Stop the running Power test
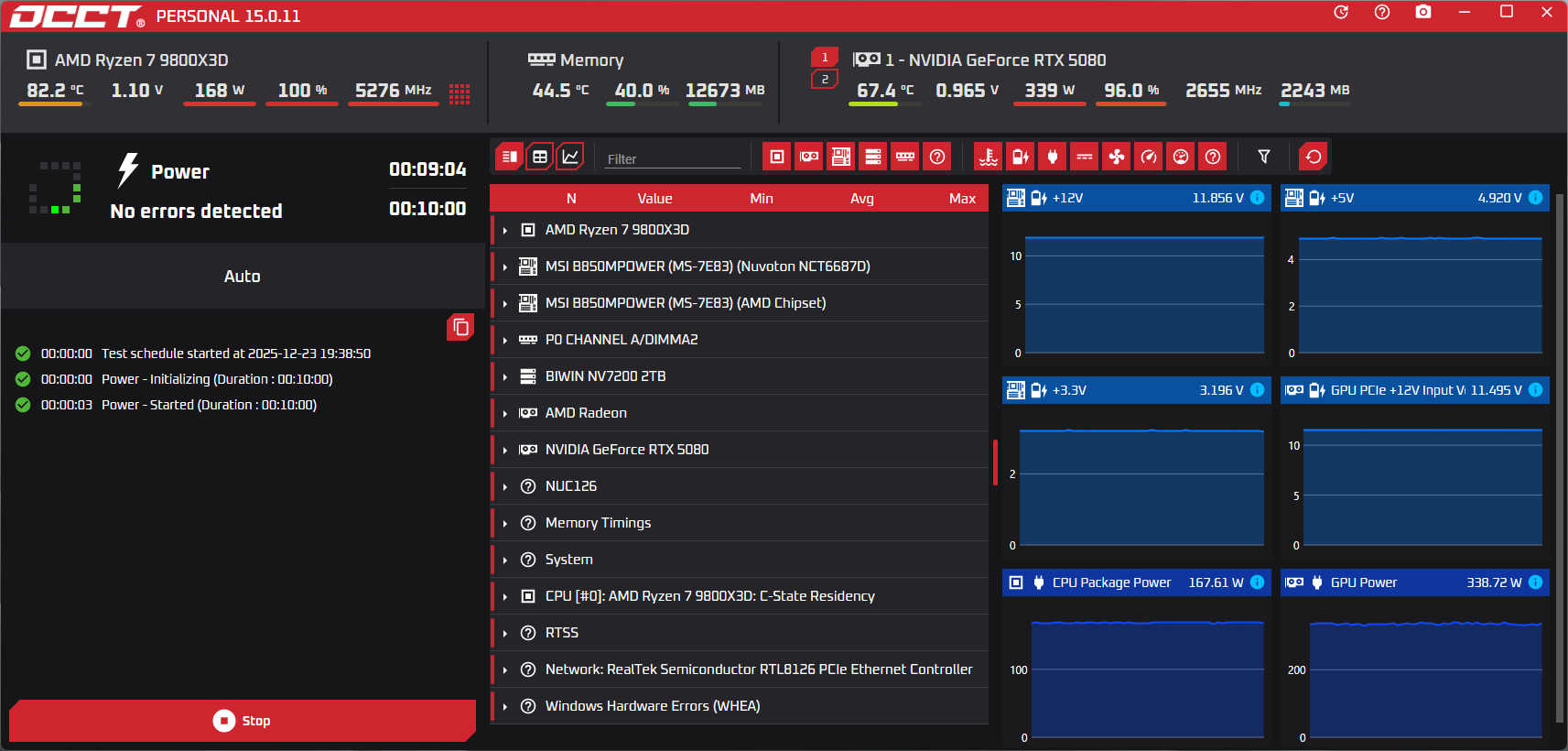The width and height of the screenshot is (1568, 751). click(x=243, y=721)
